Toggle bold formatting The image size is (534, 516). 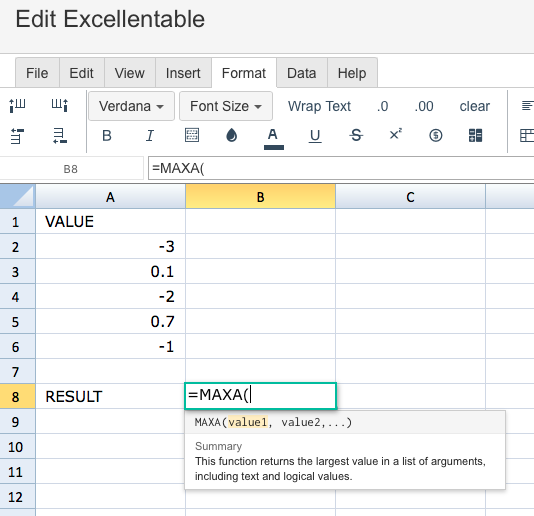(x=107, y=136)
